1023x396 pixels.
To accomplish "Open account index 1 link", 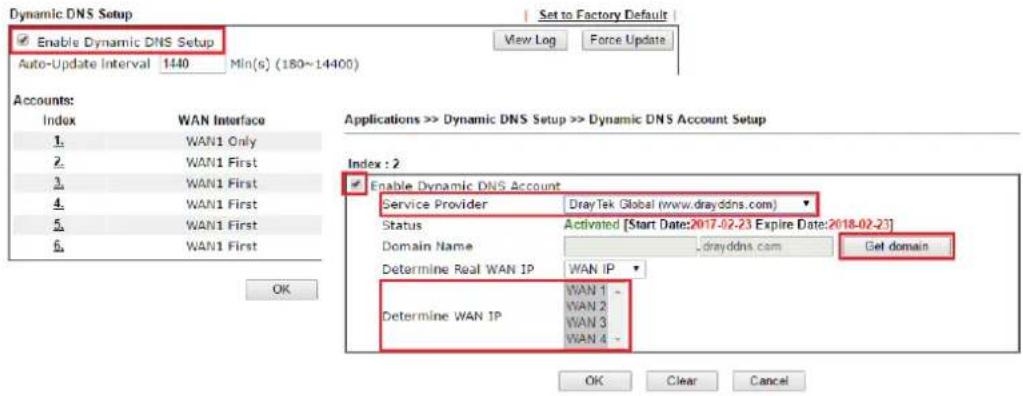I will 59,142.
